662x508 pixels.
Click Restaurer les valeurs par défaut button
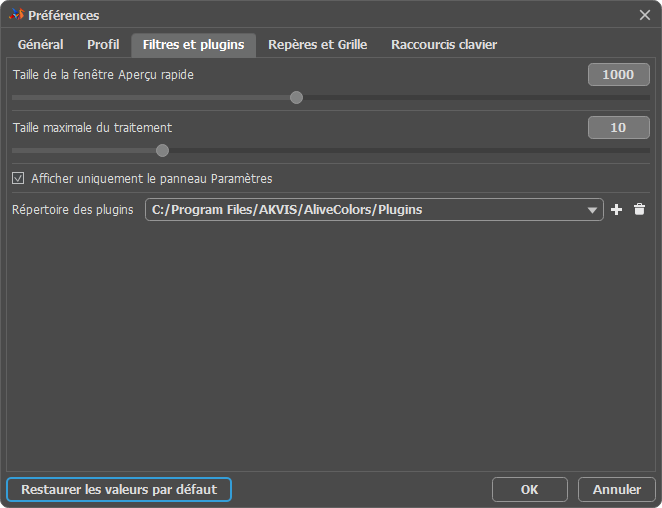click(x=119, y=489)
